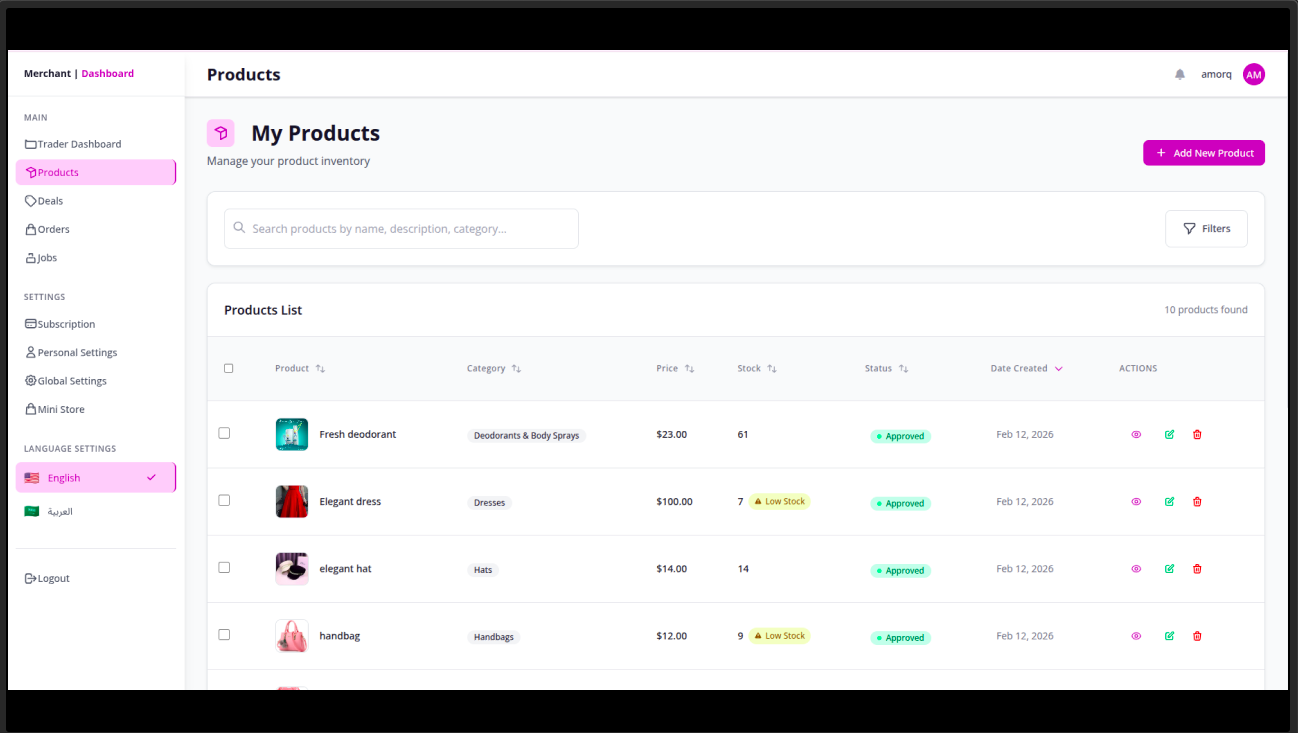Open Jobs in the sidebar
The width and height of the screenshot is (1298, 733).
[x=96, y=258]
